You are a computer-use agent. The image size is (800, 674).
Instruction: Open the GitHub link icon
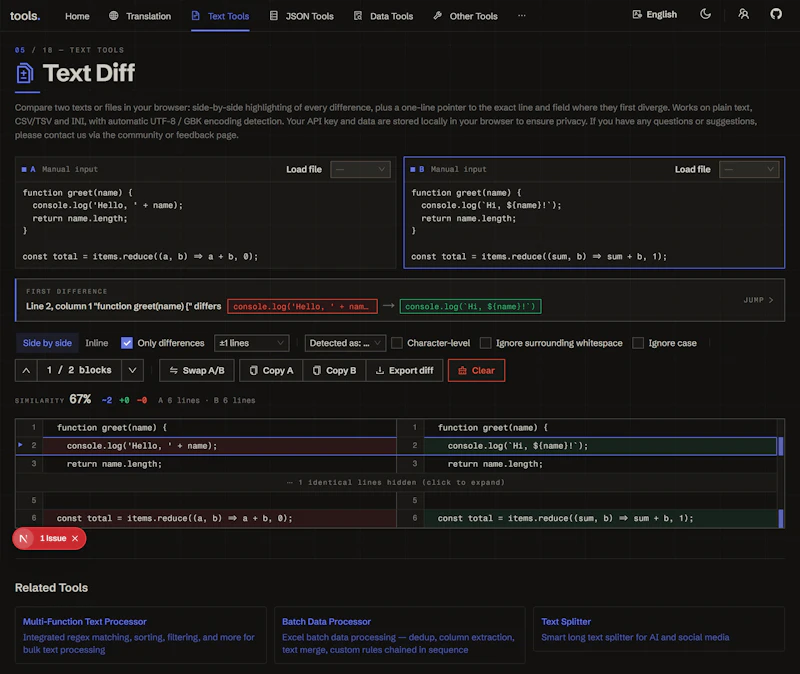click(x=776, y=14)
